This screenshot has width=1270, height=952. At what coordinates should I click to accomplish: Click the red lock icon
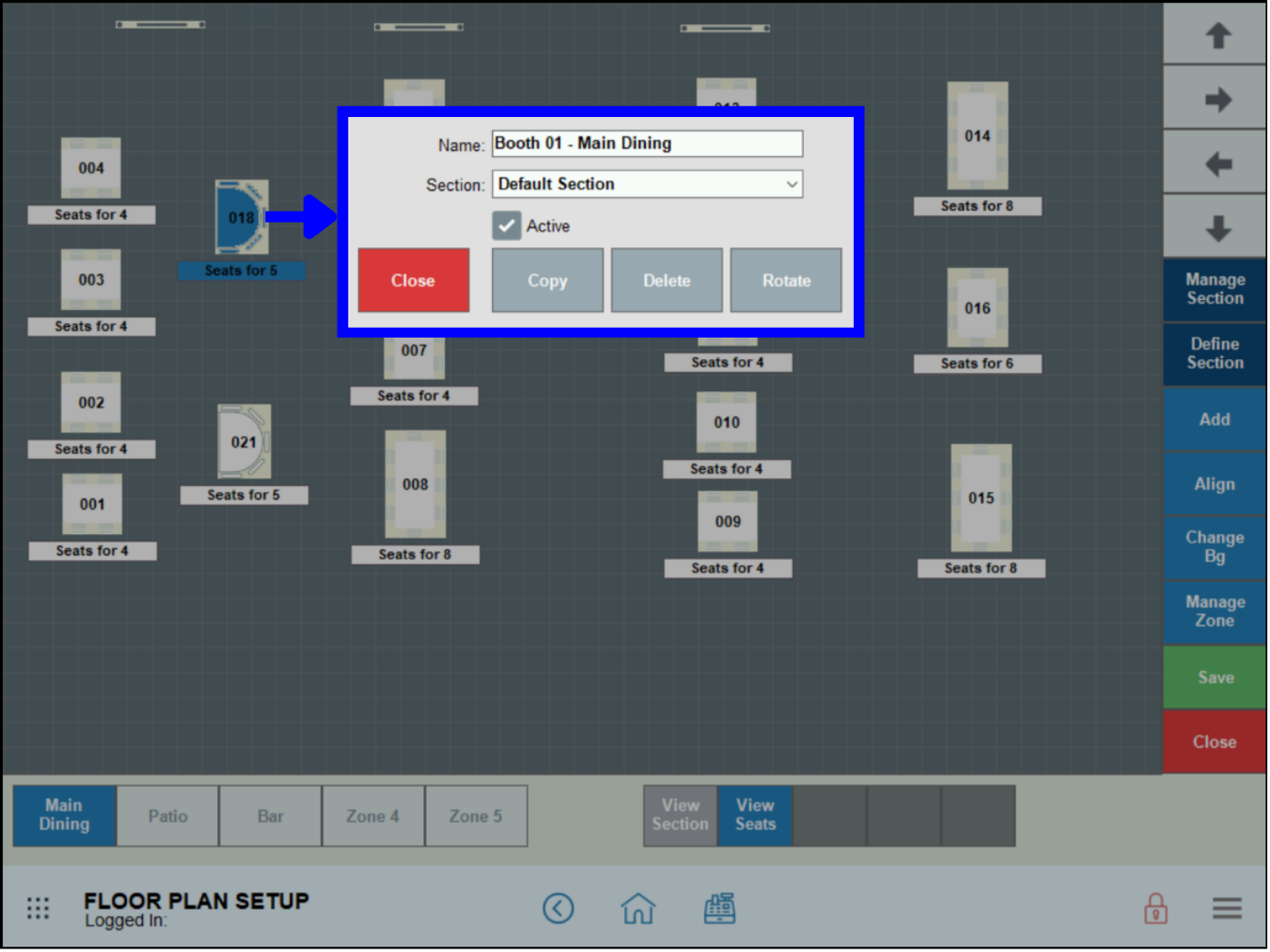tap(1154, 908)
